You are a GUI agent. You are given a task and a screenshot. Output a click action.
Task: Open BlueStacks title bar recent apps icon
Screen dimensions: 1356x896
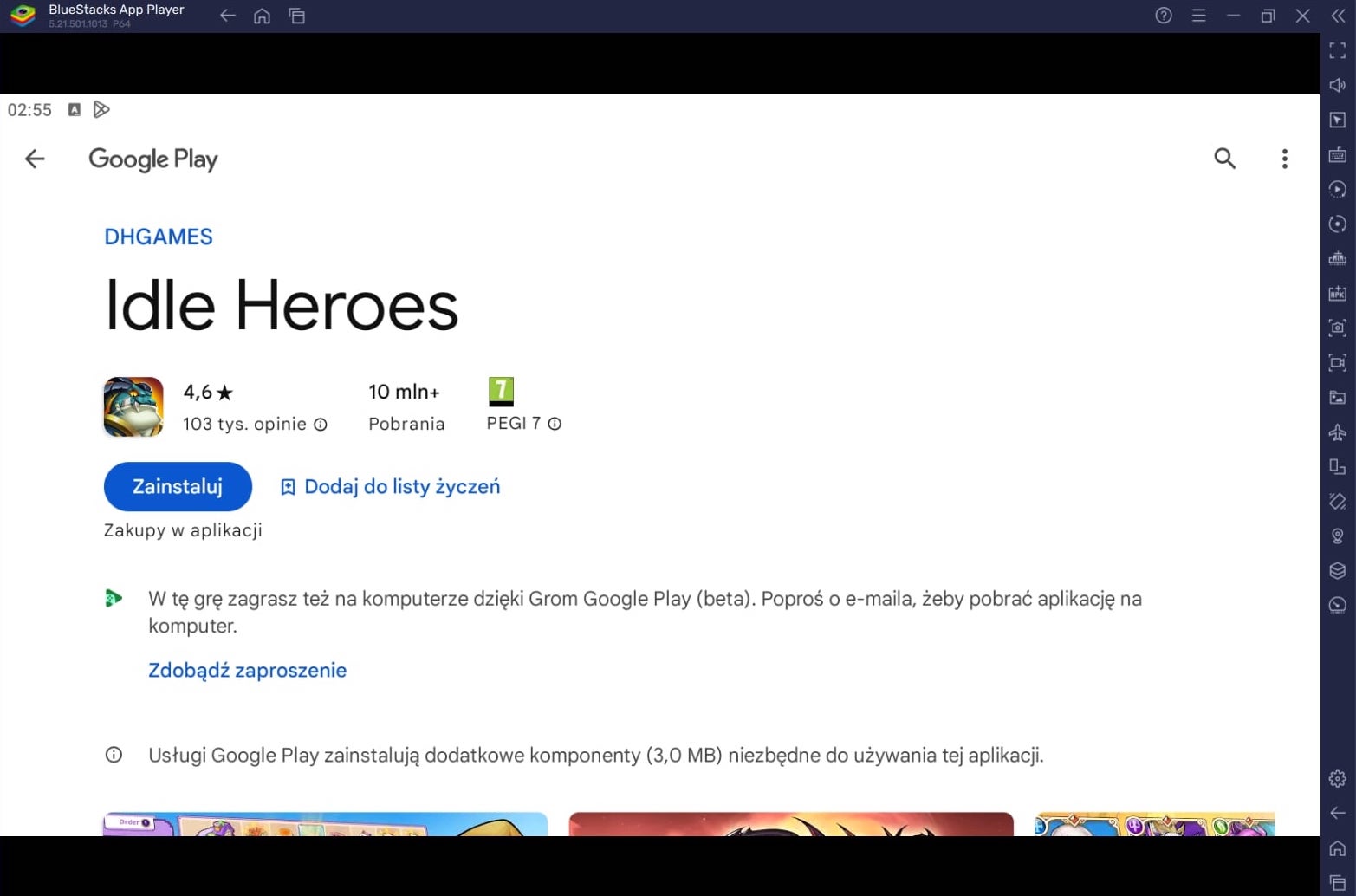[x=296, y=16]
